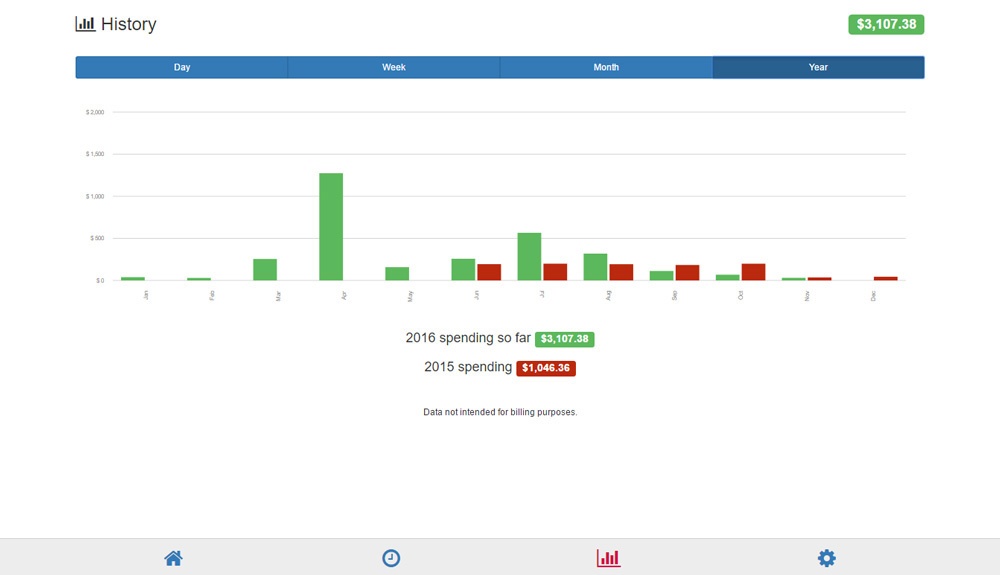Click the green July bar in the chart
This screenshot has width=1000, height=575.
pos(529,257)
